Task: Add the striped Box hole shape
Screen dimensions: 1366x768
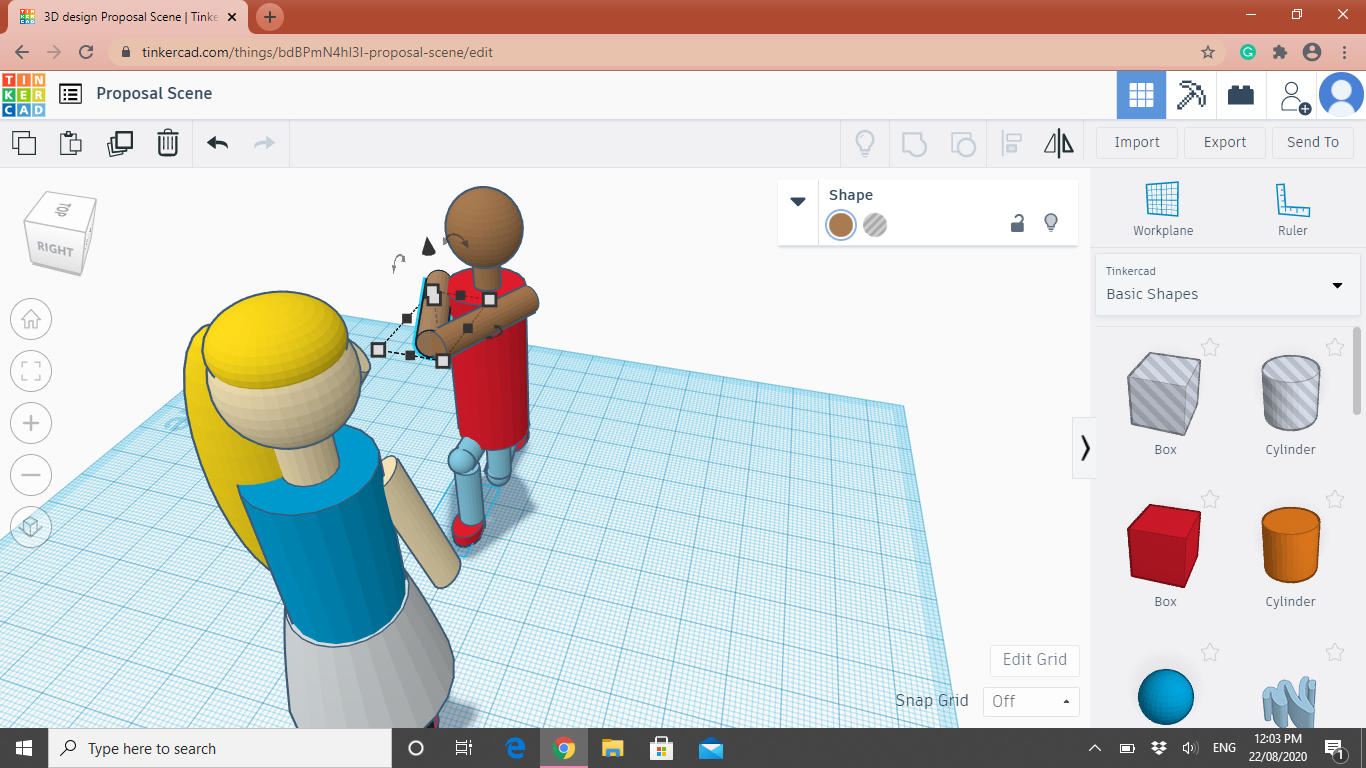Action: tap(1165, 393)
